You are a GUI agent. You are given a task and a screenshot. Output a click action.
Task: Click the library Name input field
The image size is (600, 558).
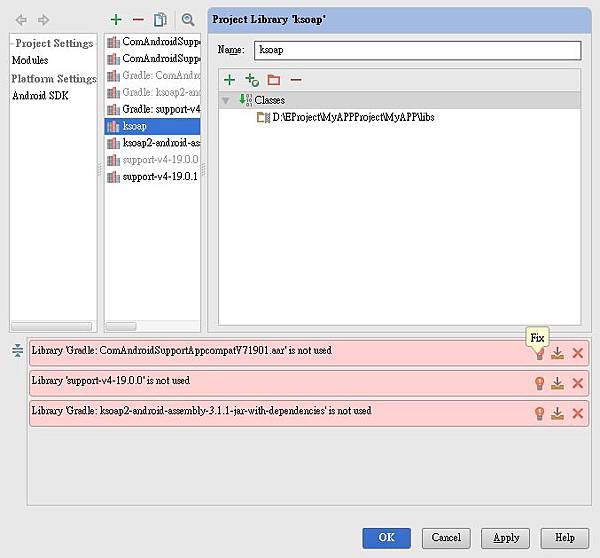(417, 50)
